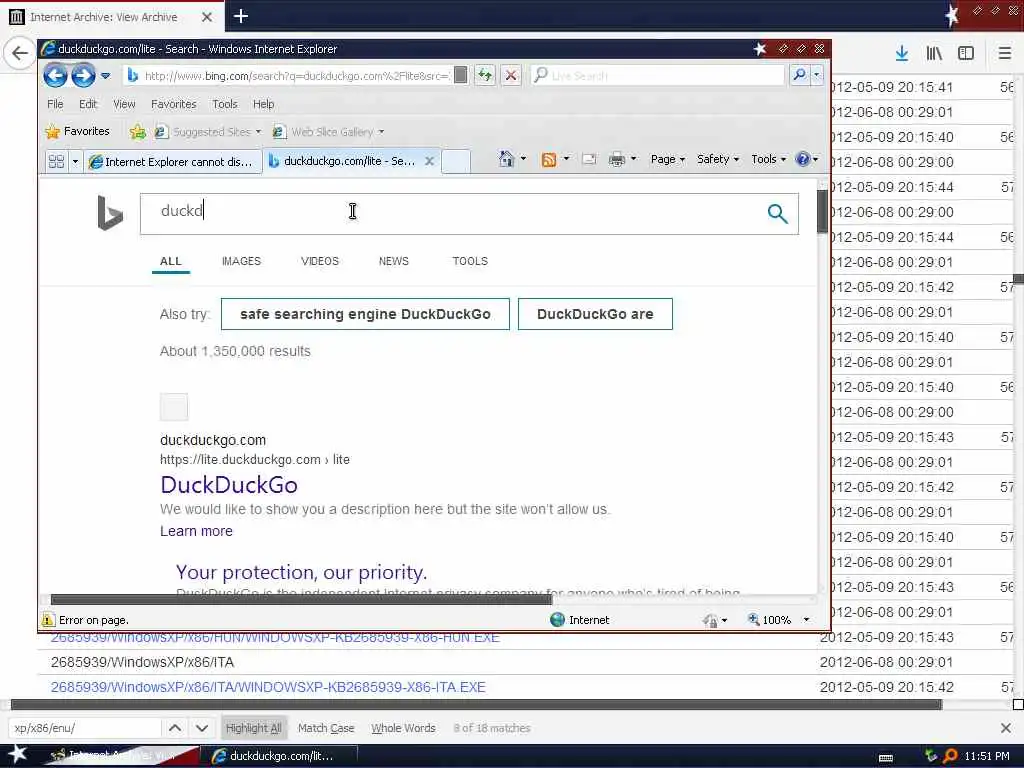Screen dimensions: 1024x768
Task: Toggle Match Case in find bar
Action: pyautogui.click(x=326, y=728)
